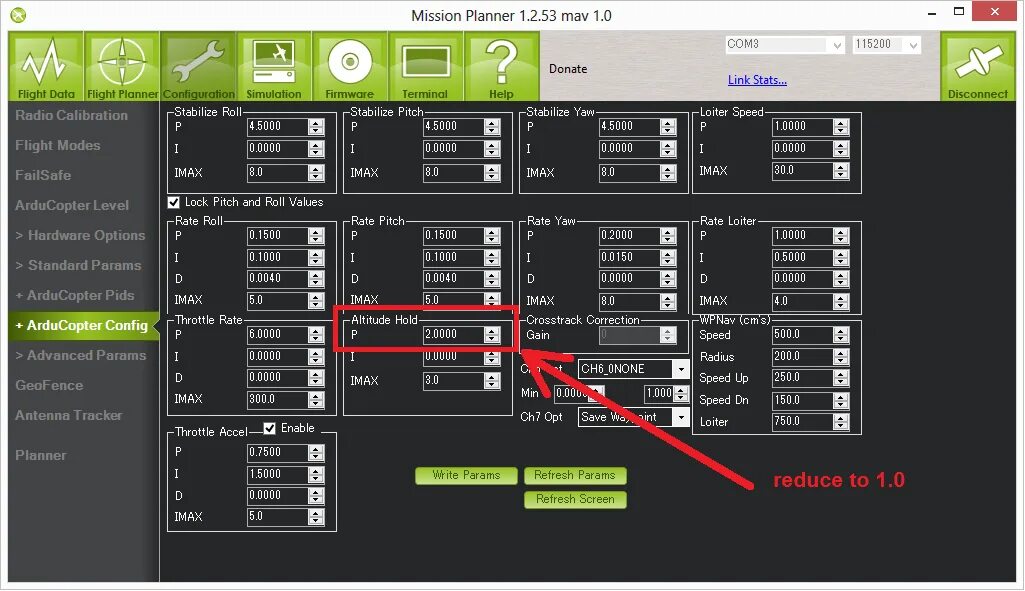This screenshot has height=591, width=1025.
Task: Click the Altitude Hold IMAX value field
Action: coord(454,380)
